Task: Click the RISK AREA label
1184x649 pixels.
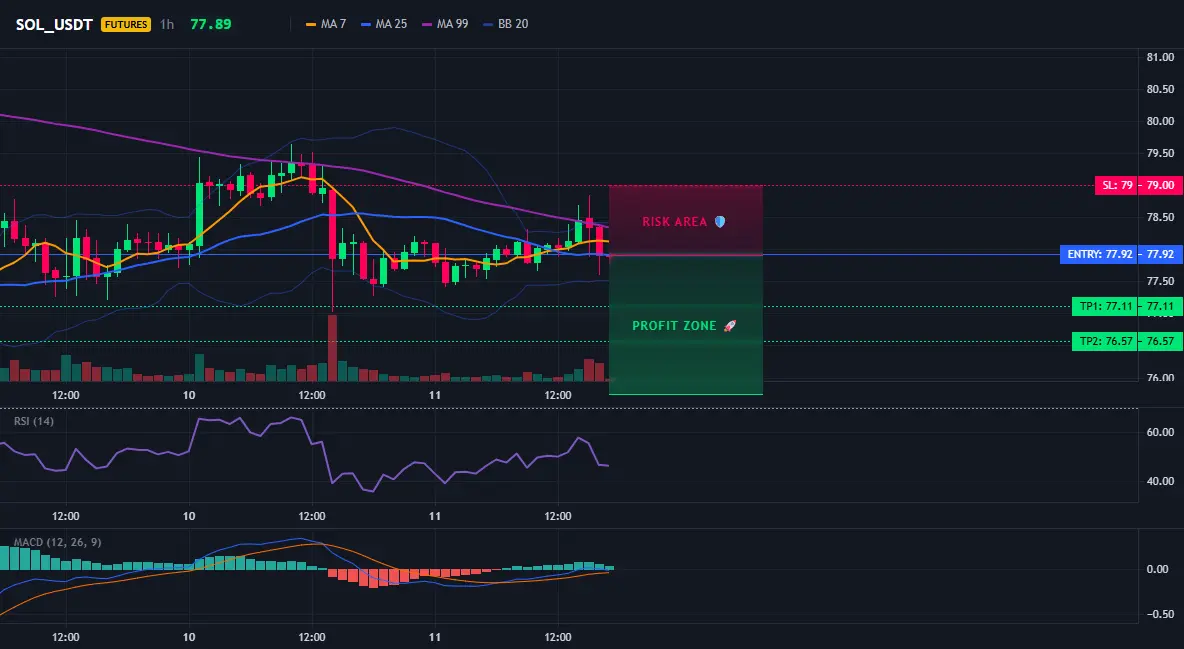Action: (x=674, y=222)
